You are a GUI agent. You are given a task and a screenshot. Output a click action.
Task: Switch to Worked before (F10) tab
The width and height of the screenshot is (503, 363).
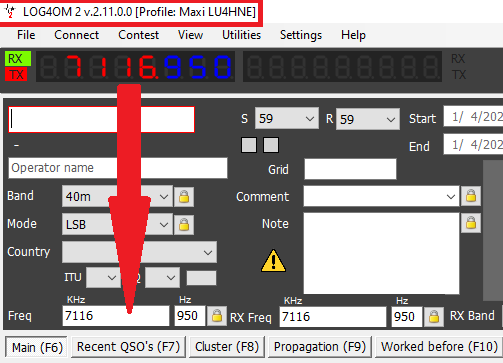tap(439, 347)
